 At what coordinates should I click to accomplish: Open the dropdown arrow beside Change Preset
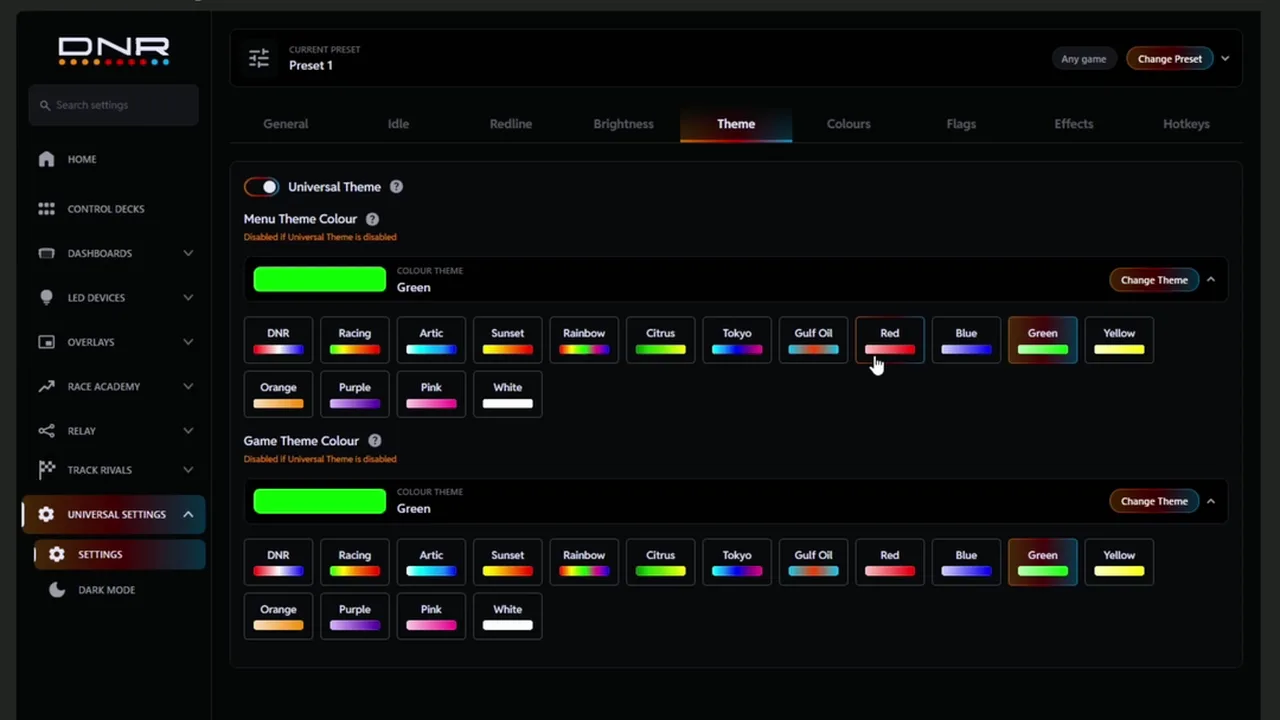click(x=1225, y=59)
